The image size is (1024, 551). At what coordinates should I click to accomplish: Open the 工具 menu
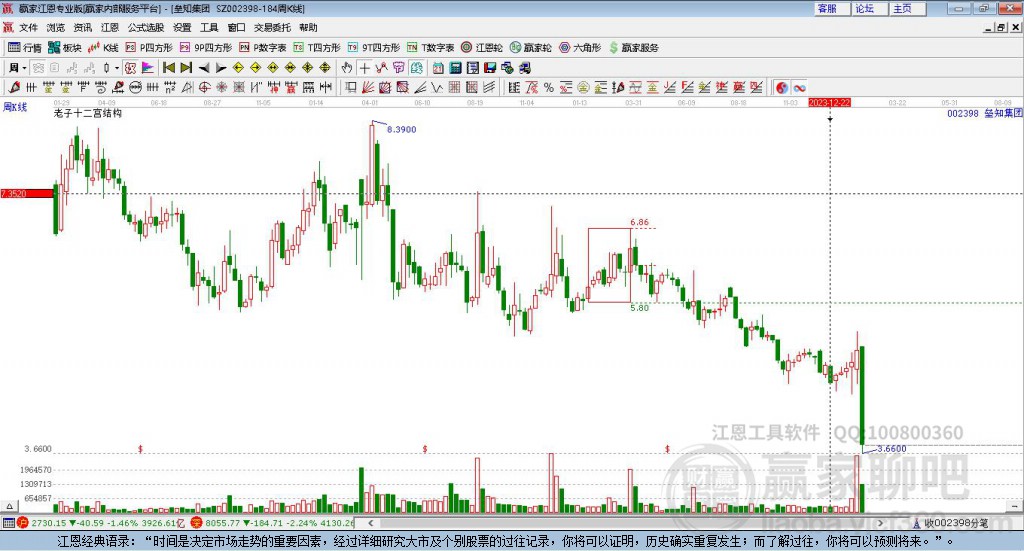pyautogui.click(x=209, y=27)
